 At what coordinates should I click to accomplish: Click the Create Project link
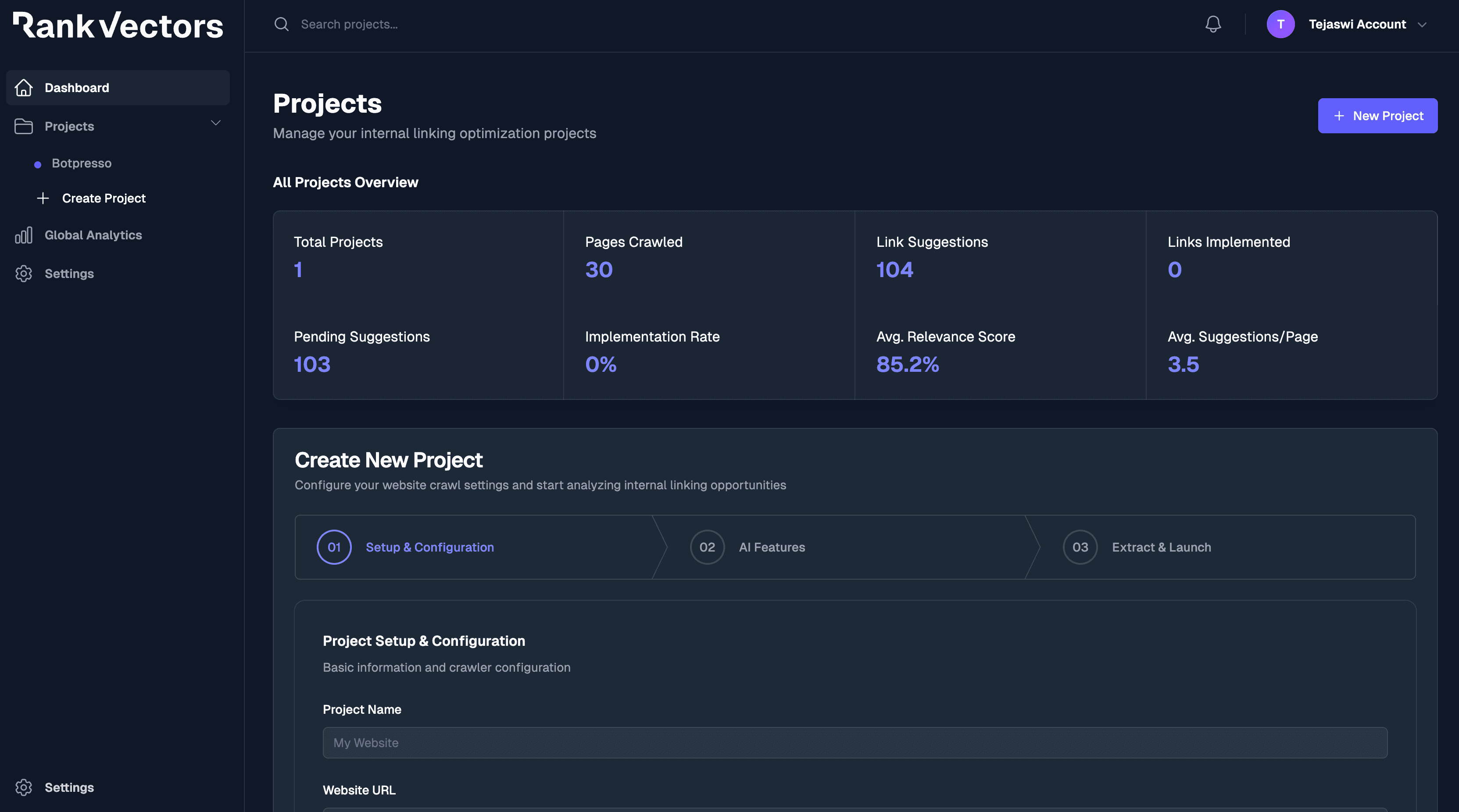pos(104,198)
